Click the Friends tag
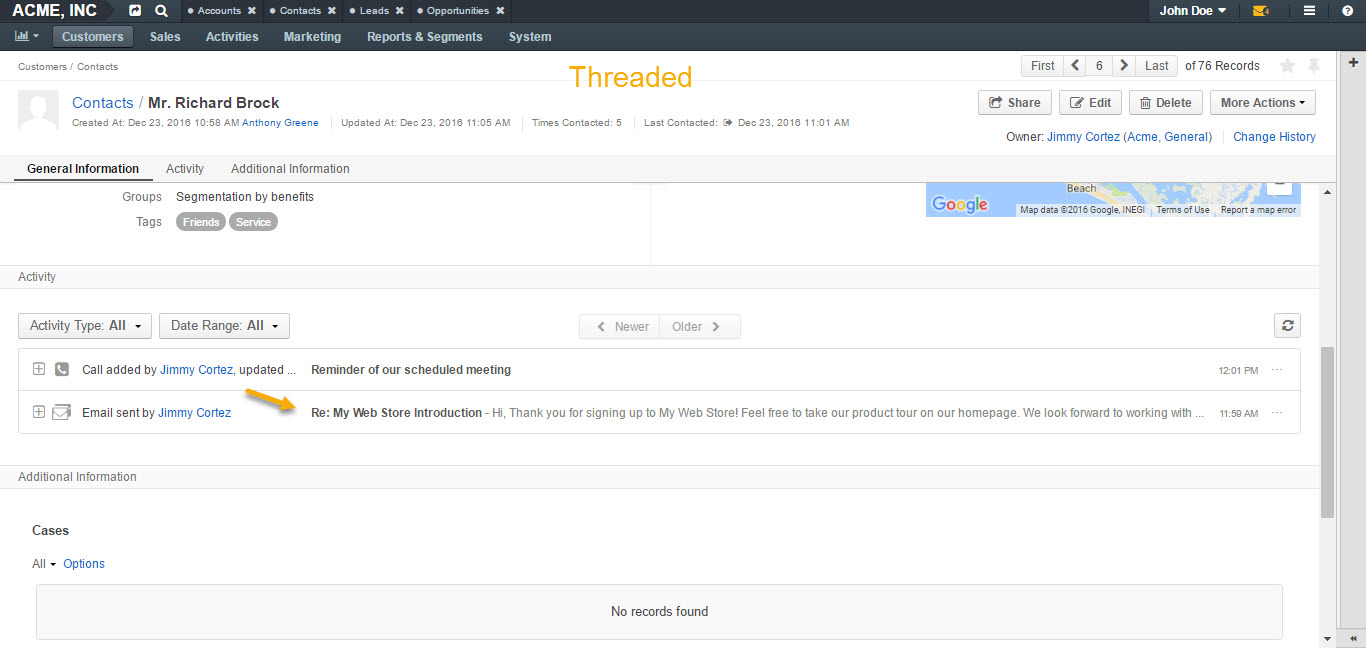This screenshot has width=1366, height=648. tap(201, 222)
